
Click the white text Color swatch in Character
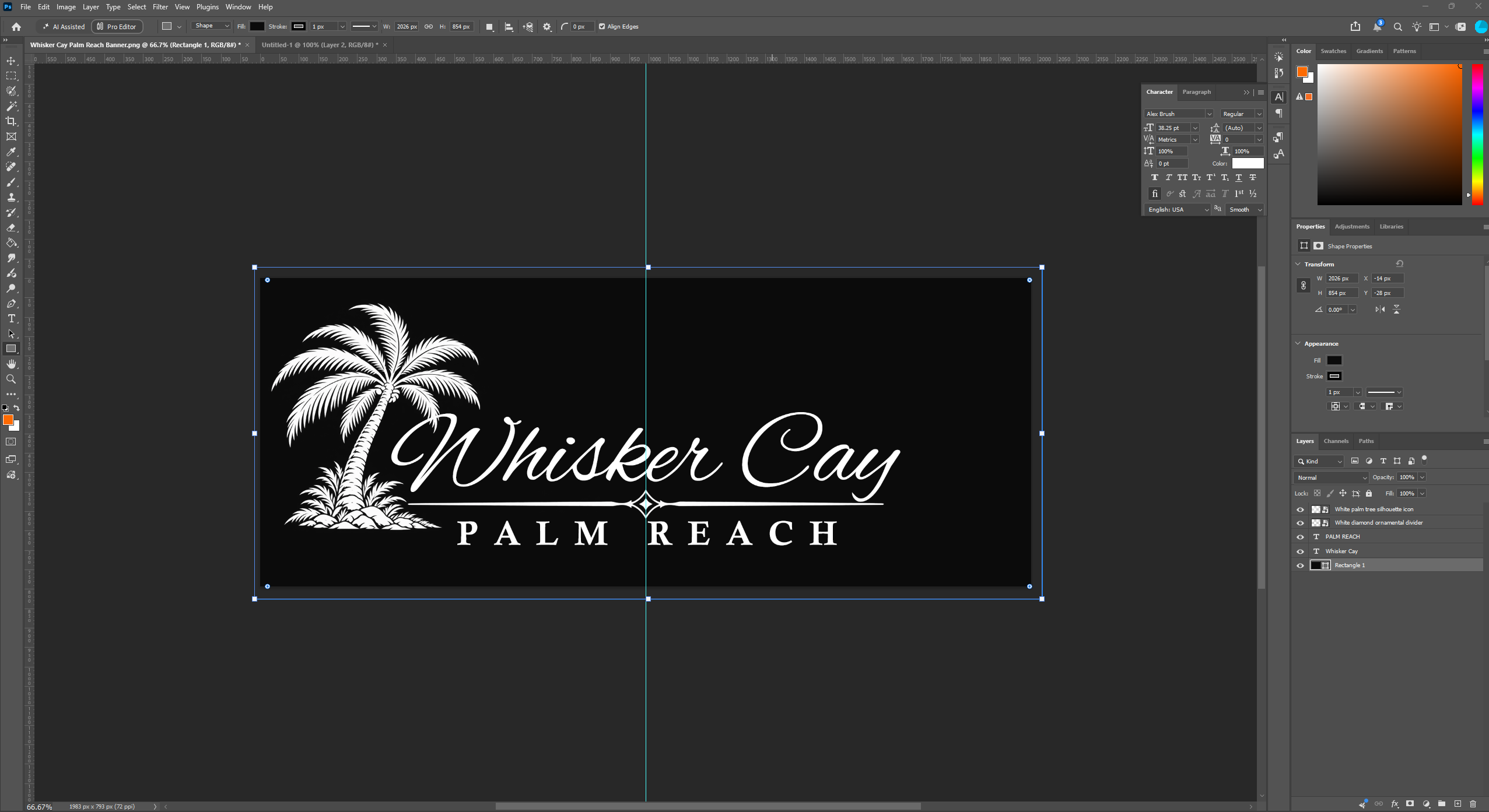click(x=1248, y=163)
